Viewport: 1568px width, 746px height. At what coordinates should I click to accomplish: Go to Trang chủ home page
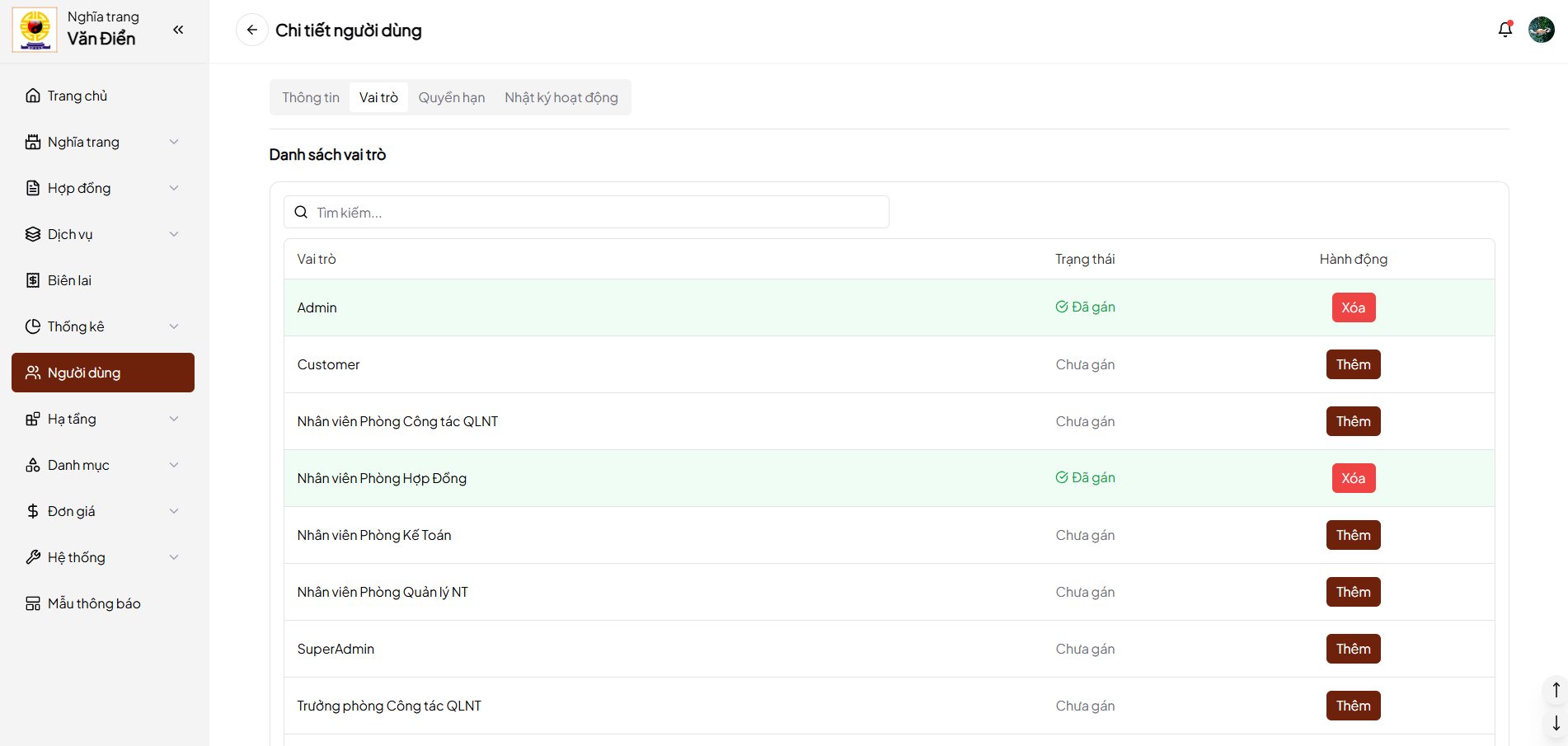[77, 96]
